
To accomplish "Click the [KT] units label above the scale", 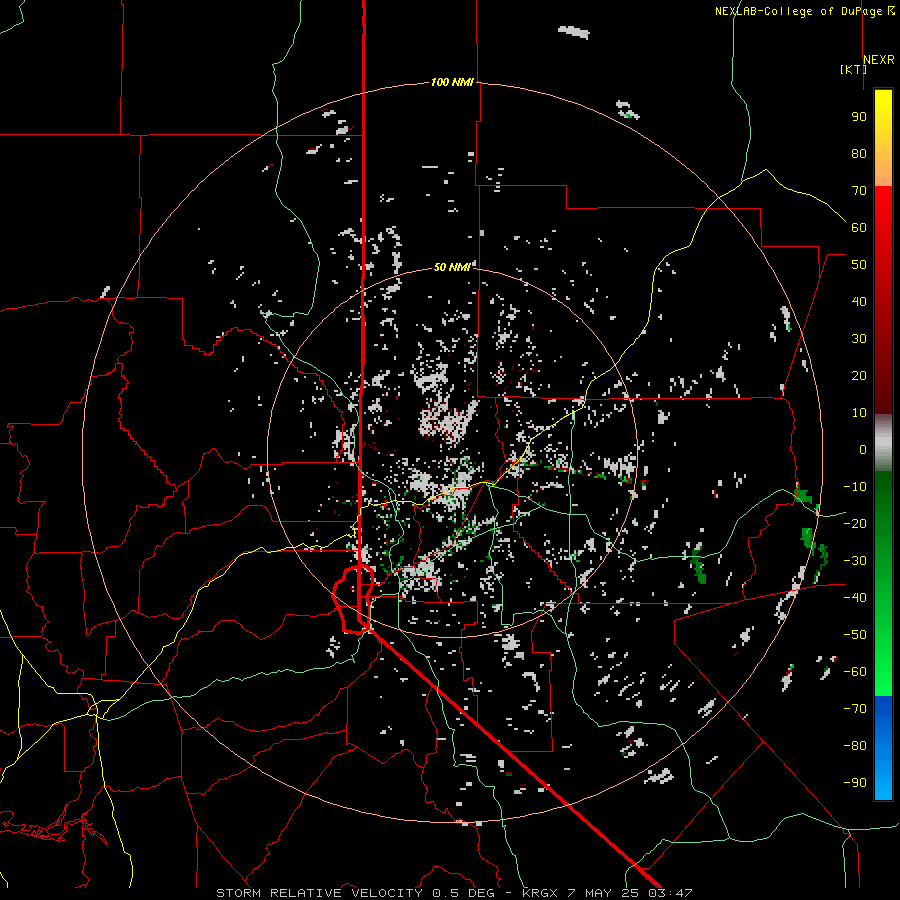I will (853, 69).
